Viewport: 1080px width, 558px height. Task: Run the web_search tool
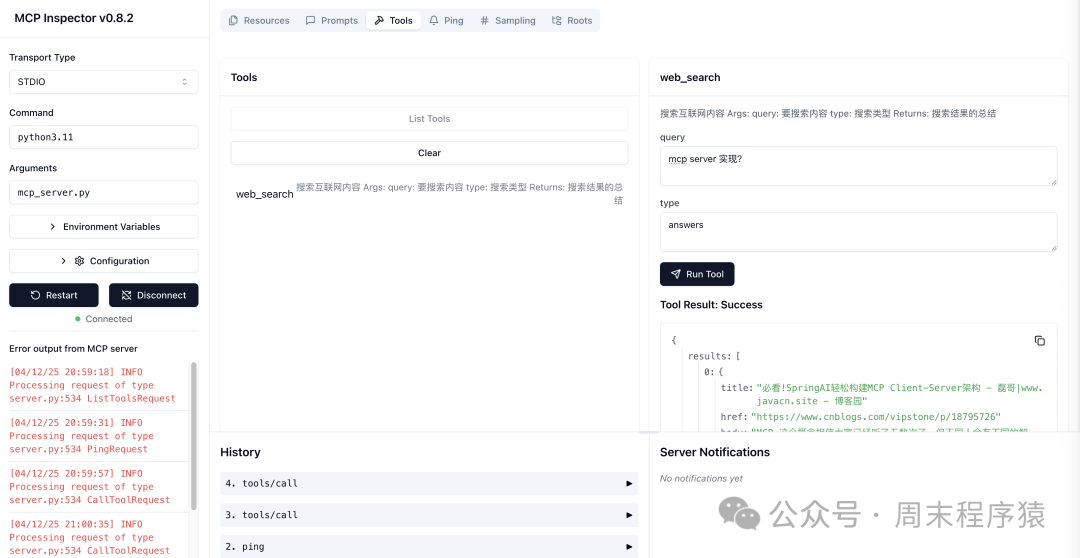pos(697,274)
